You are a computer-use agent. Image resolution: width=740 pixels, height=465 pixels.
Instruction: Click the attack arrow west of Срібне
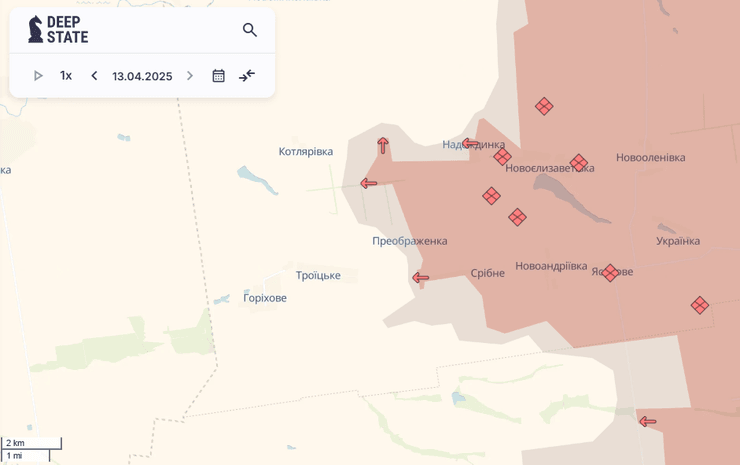(421, 278)
